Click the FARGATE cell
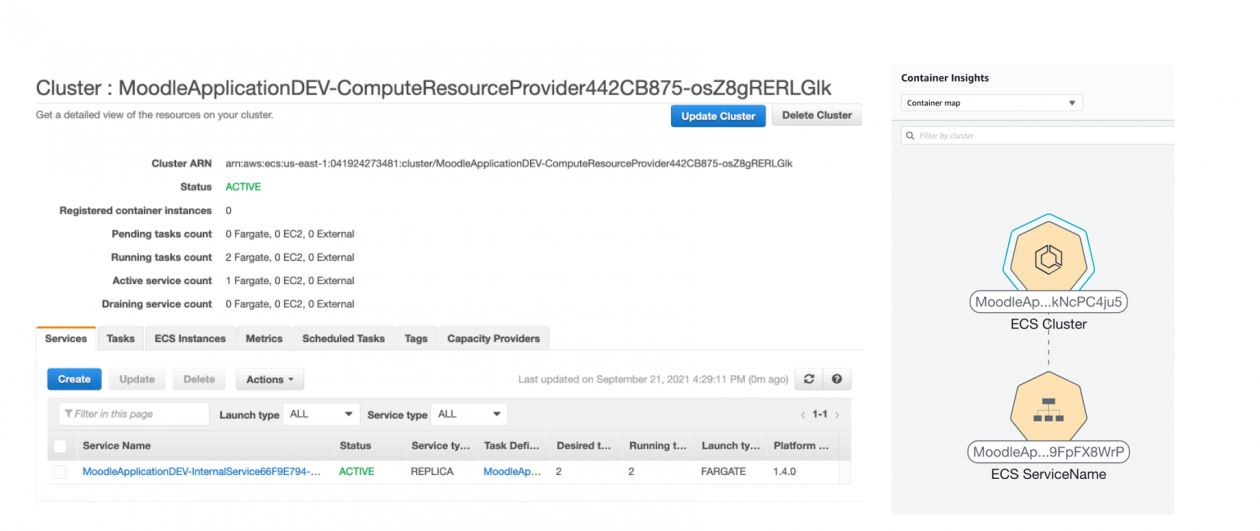Image resolution: width=1260 pixels, height=531 pixels. point(724,471)
